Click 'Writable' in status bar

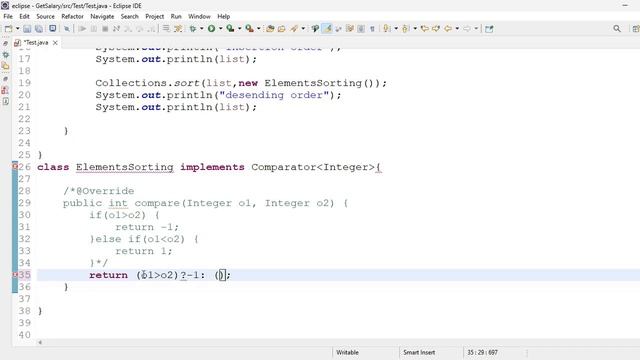pyautogui.click(x=347, y=352)
